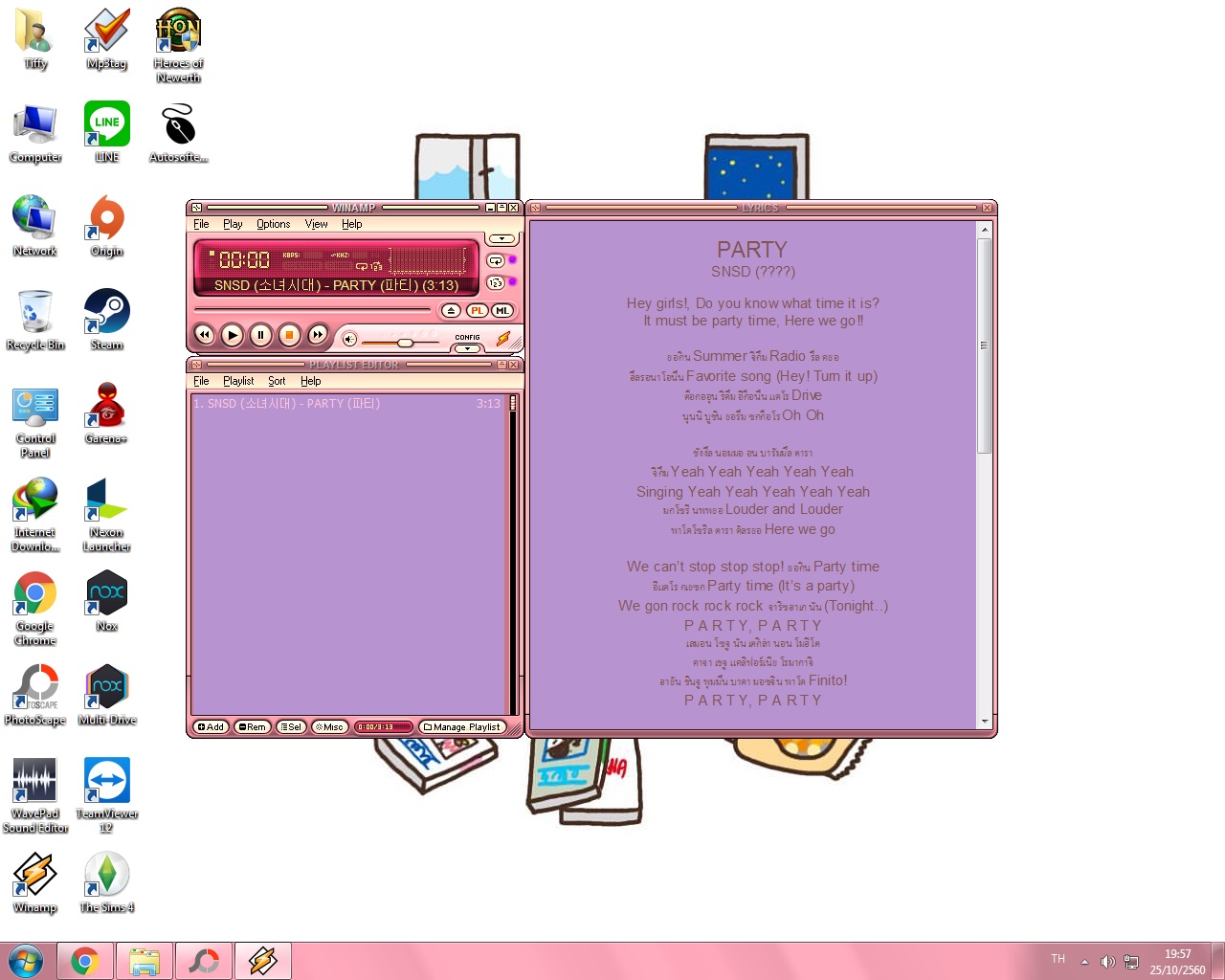The width and height of the screenshot is (1225, 980).
Task: Open PhotoScape desktop shortcut
Action: tap(35, 695)
